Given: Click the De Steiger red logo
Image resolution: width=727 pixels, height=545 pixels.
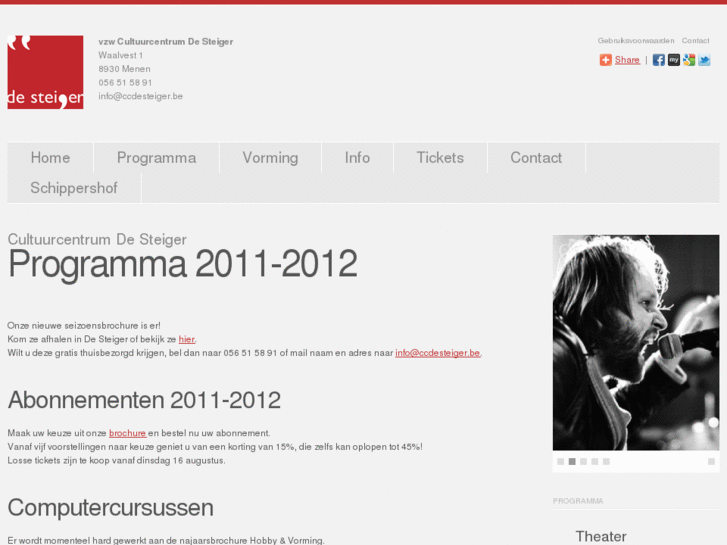Looking at the screenshot, I should coord(45,72).
